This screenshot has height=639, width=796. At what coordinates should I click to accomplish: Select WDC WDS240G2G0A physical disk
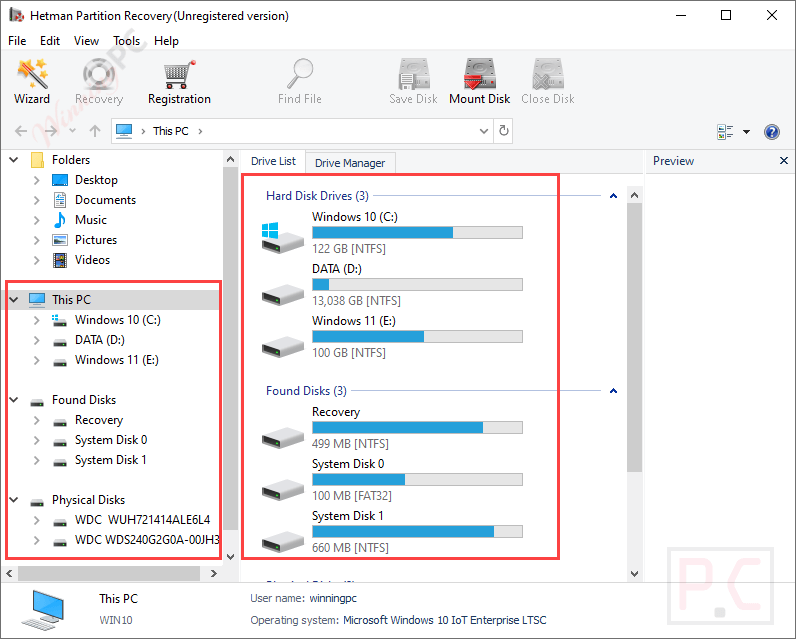click(x=147, y=540)
